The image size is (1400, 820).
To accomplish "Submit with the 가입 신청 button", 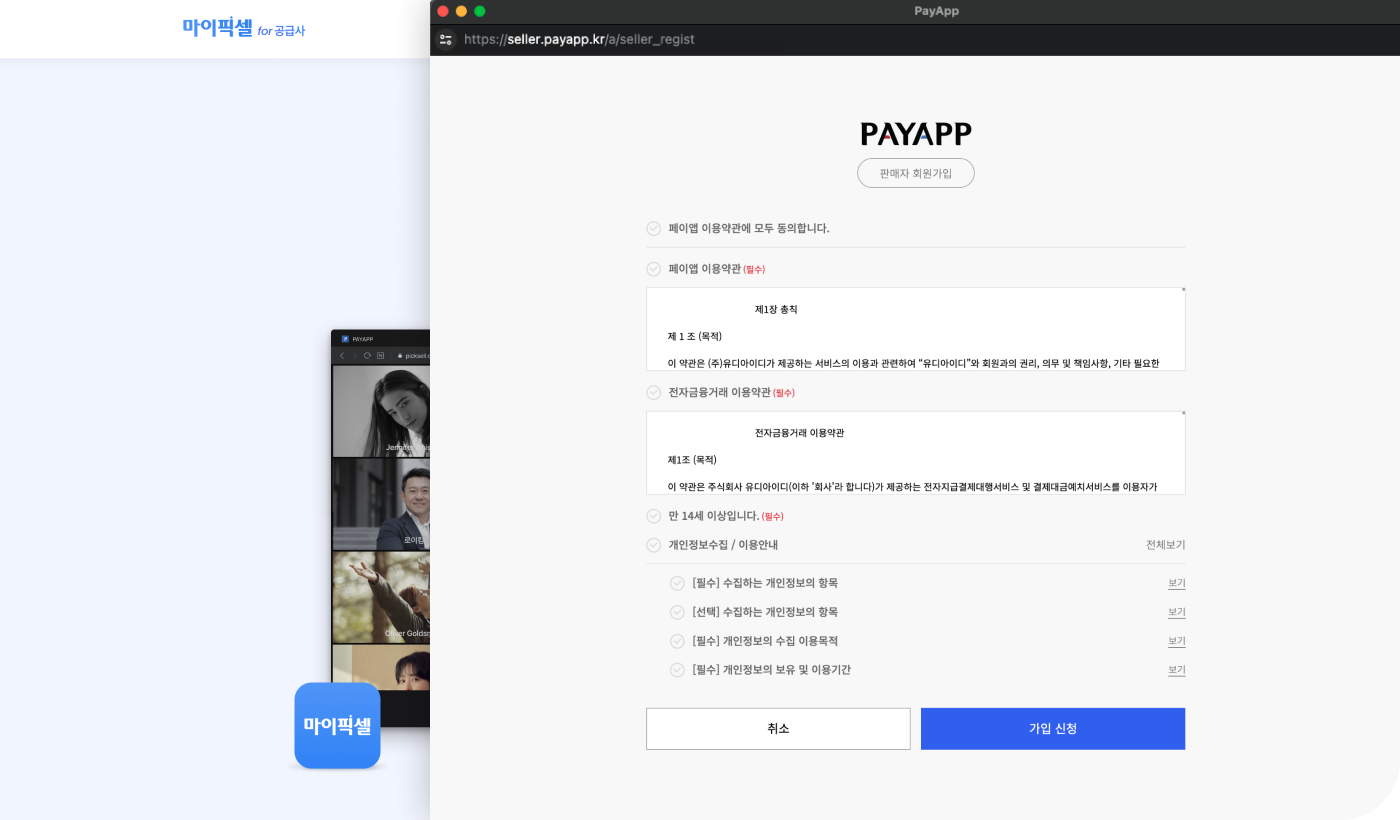I will [x=1052, y=729].
